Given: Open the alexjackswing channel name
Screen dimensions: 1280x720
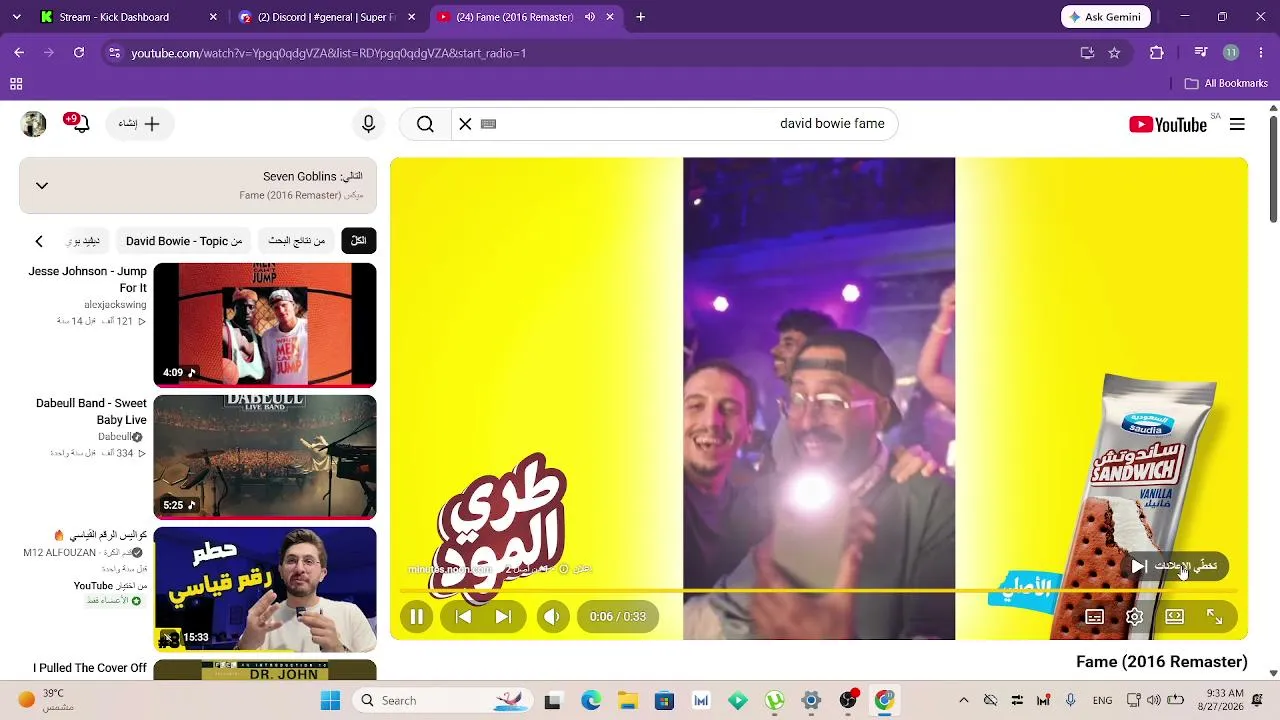Looking at the screenshot, I should tap(115, 305).
